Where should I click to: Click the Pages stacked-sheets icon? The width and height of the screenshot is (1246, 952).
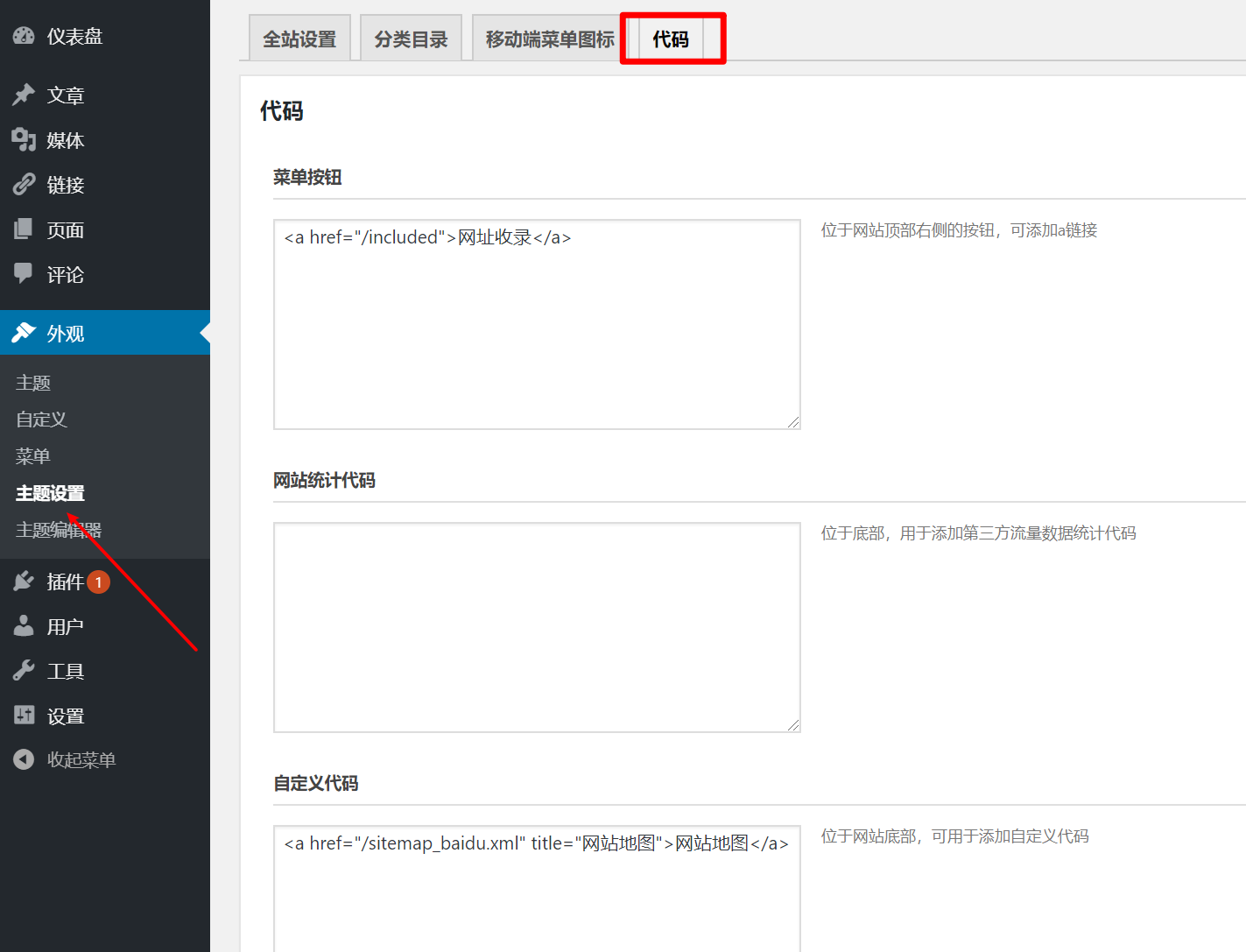[24, 229]
